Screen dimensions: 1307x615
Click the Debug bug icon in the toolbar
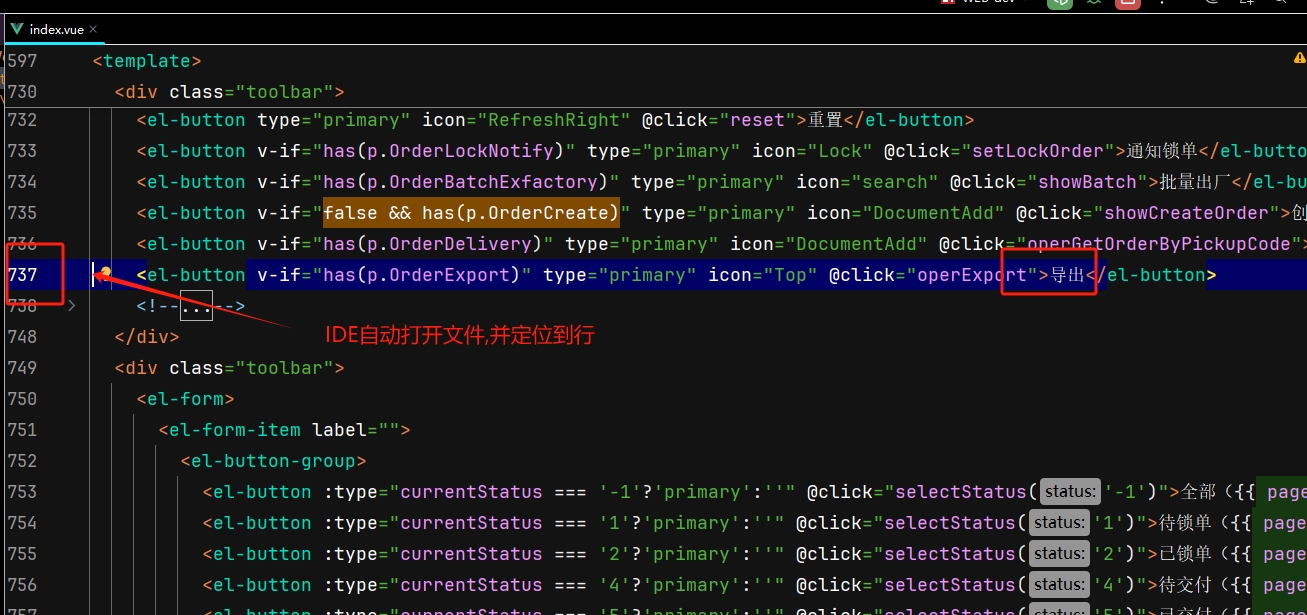(x=1094, y=4)
